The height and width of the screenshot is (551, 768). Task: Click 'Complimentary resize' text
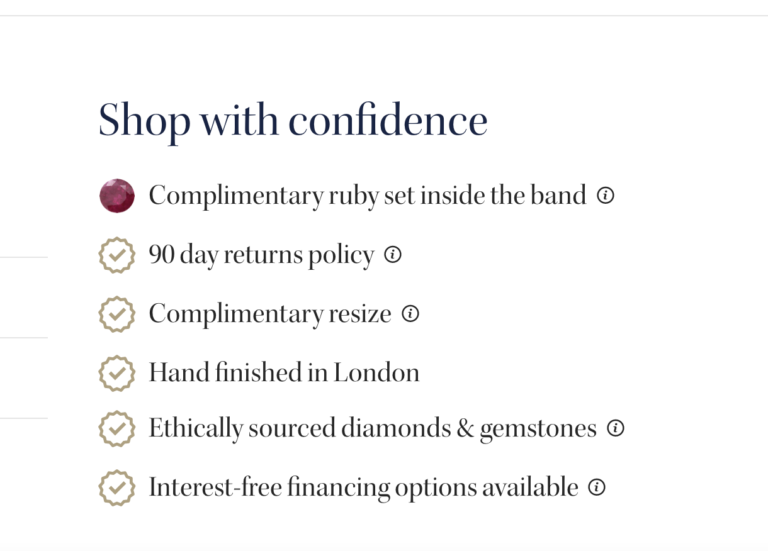270,314
